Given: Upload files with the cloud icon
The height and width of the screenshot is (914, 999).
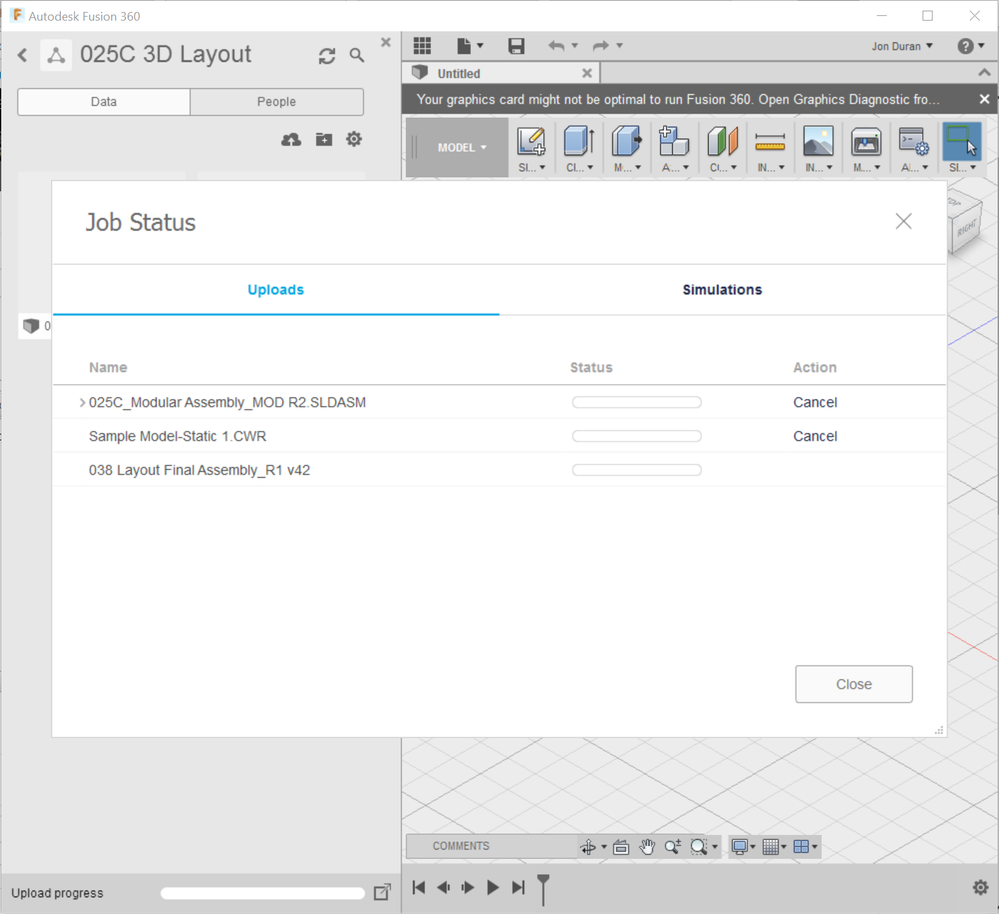Looking at the screenshot, I should (x=291, y=139).
